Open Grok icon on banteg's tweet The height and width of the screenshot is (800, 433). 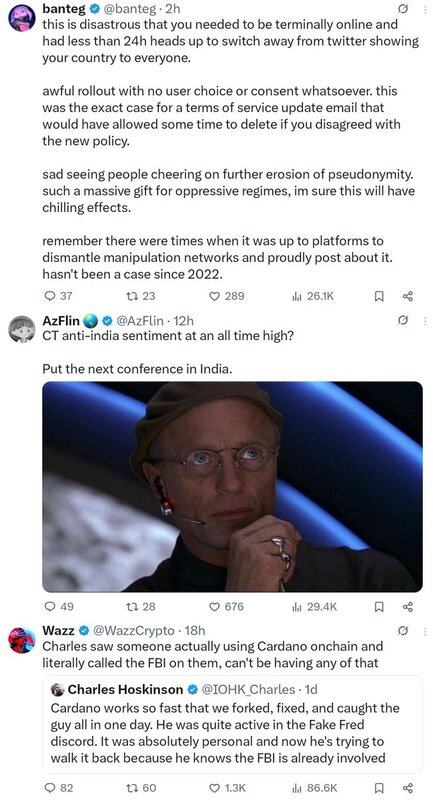click(x=402, y=9)
